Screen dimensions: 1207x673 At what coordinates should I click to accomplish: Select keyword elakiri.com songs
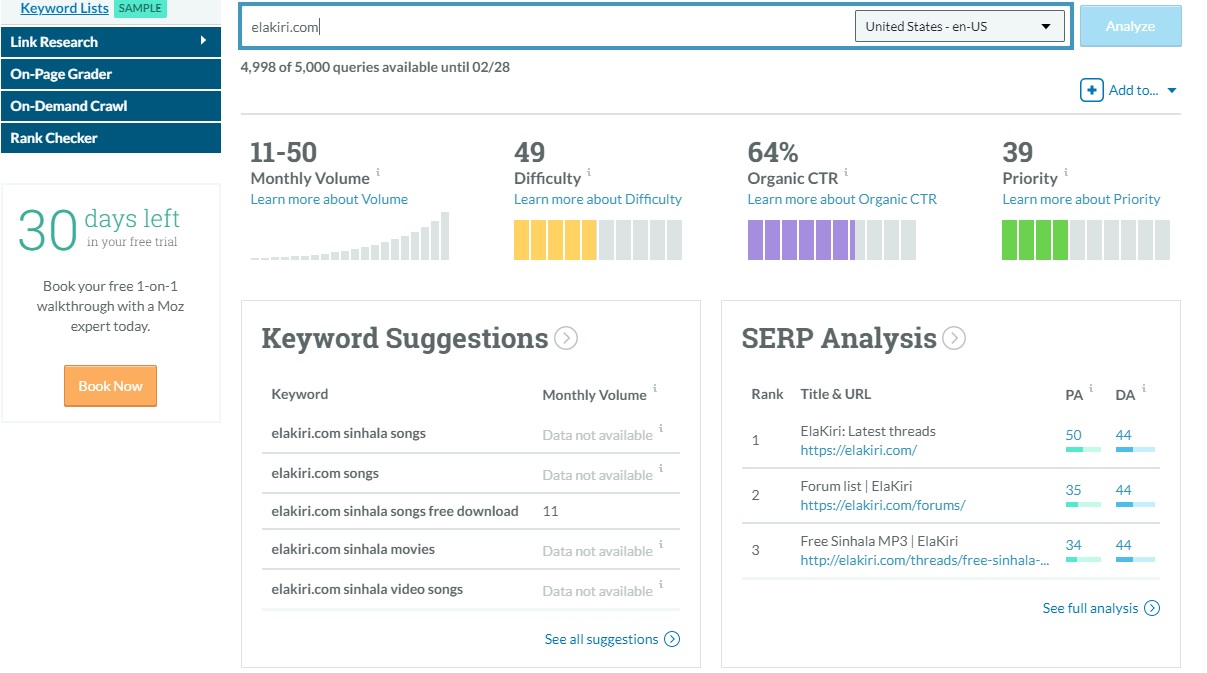tap(325, 473)
